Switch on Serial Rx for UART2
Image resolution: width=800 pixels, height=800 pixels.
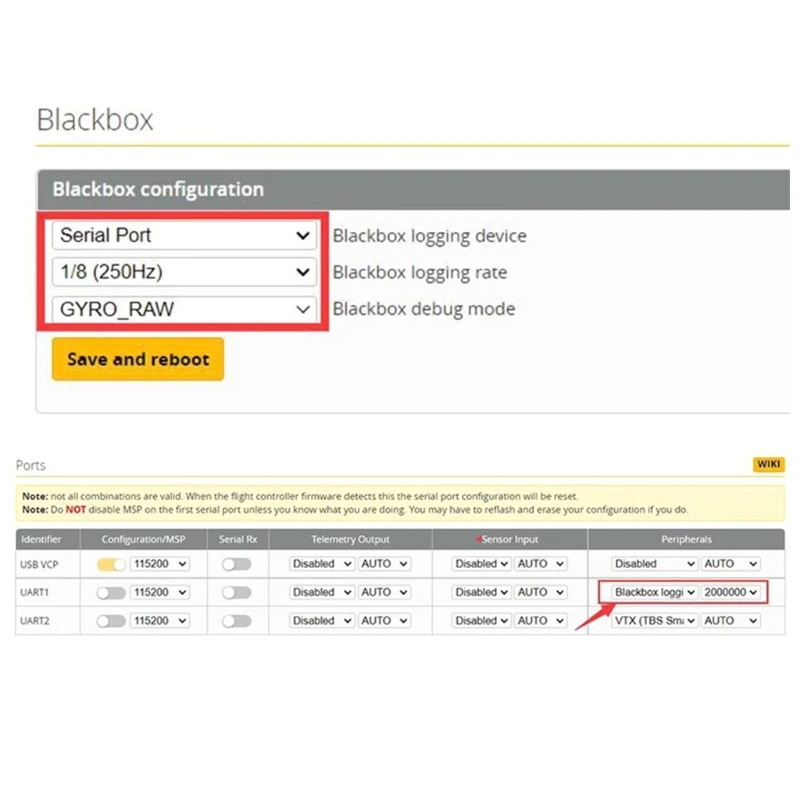click(236, 621)
